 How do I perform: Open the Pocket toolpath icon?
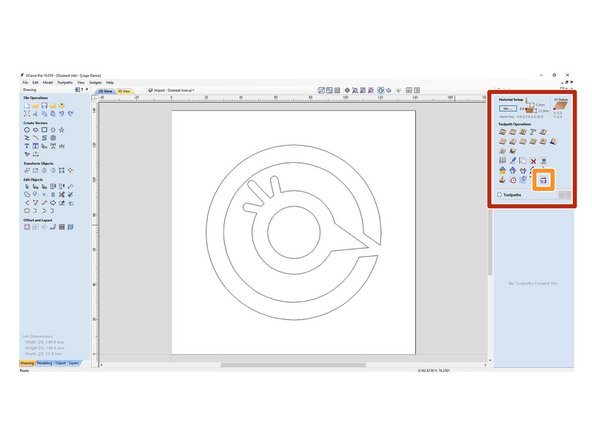click(x=513, y=132)
